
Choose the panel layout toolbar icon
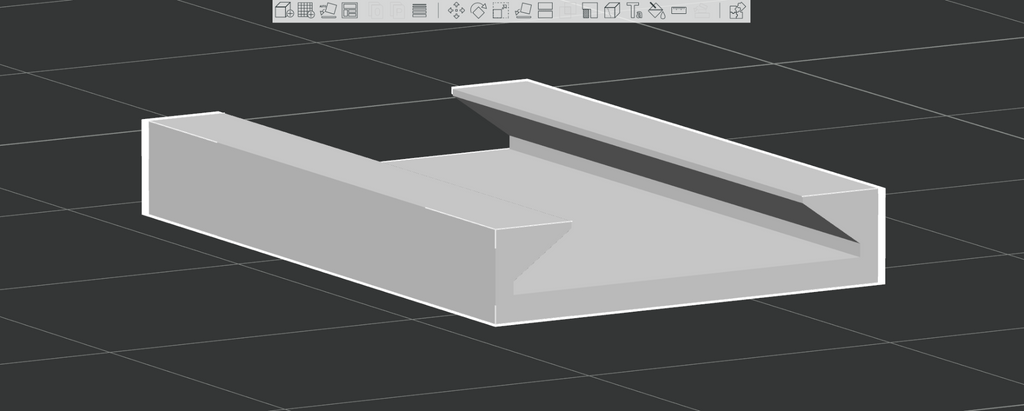click(x=350, y=10)
